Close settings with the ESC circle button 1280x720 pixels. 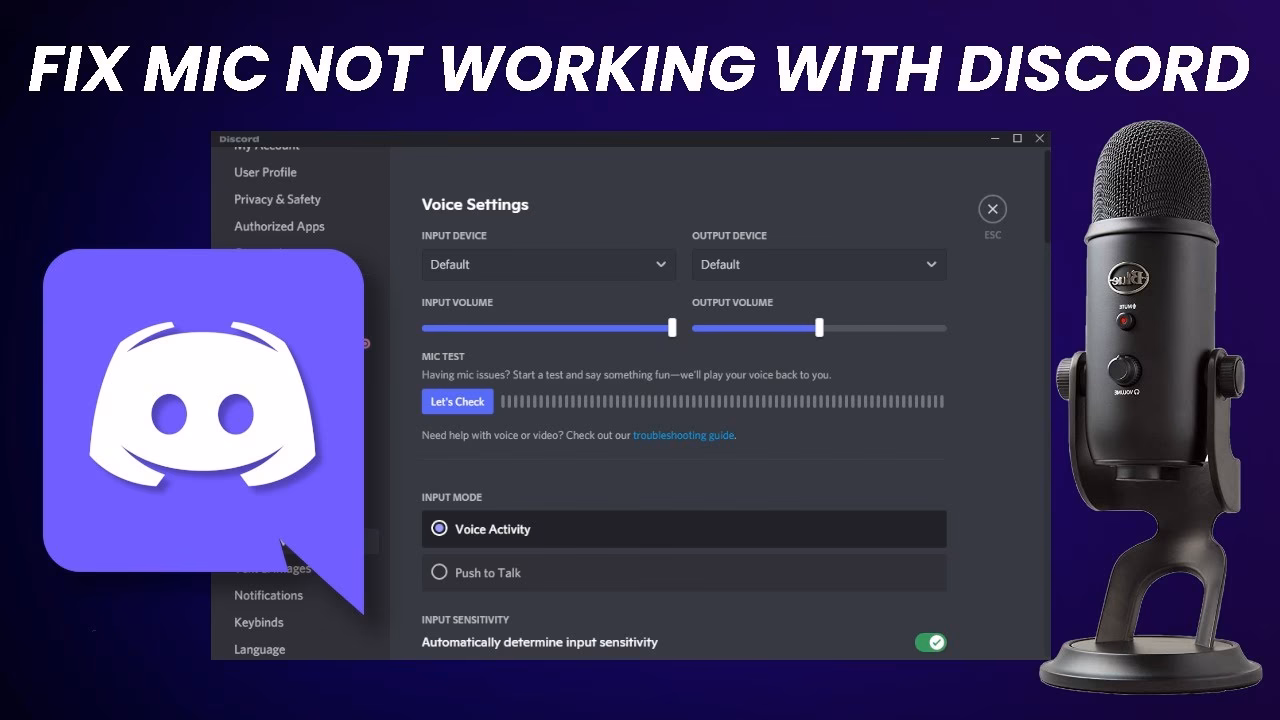992,209
